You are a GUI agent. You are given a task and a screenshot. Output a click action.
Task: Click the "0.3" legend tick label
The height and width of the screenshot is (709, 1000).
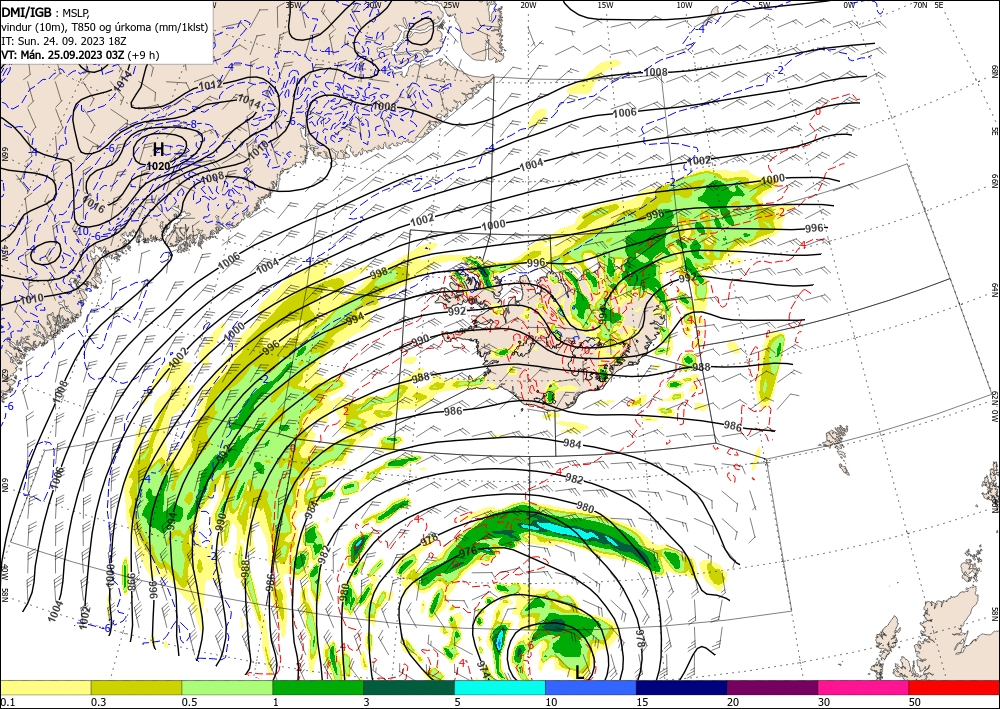pos(98,702)
